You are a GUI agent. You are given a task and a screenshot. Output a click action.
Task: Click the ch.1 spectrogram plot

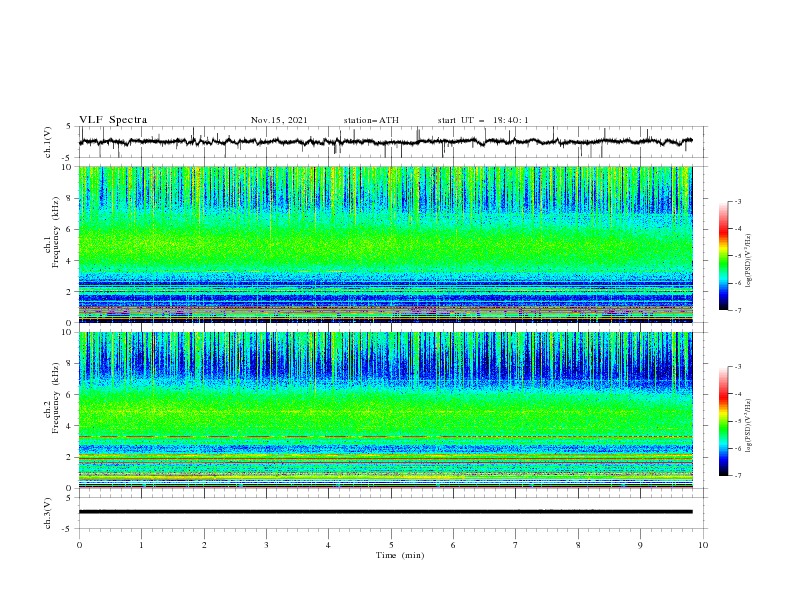[x=385, y=244]
